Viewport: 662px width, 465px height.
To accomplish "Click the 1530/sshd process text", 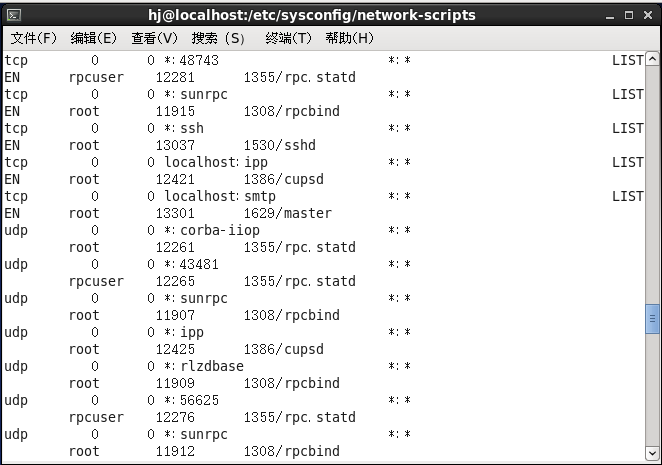I will [279, 145].
